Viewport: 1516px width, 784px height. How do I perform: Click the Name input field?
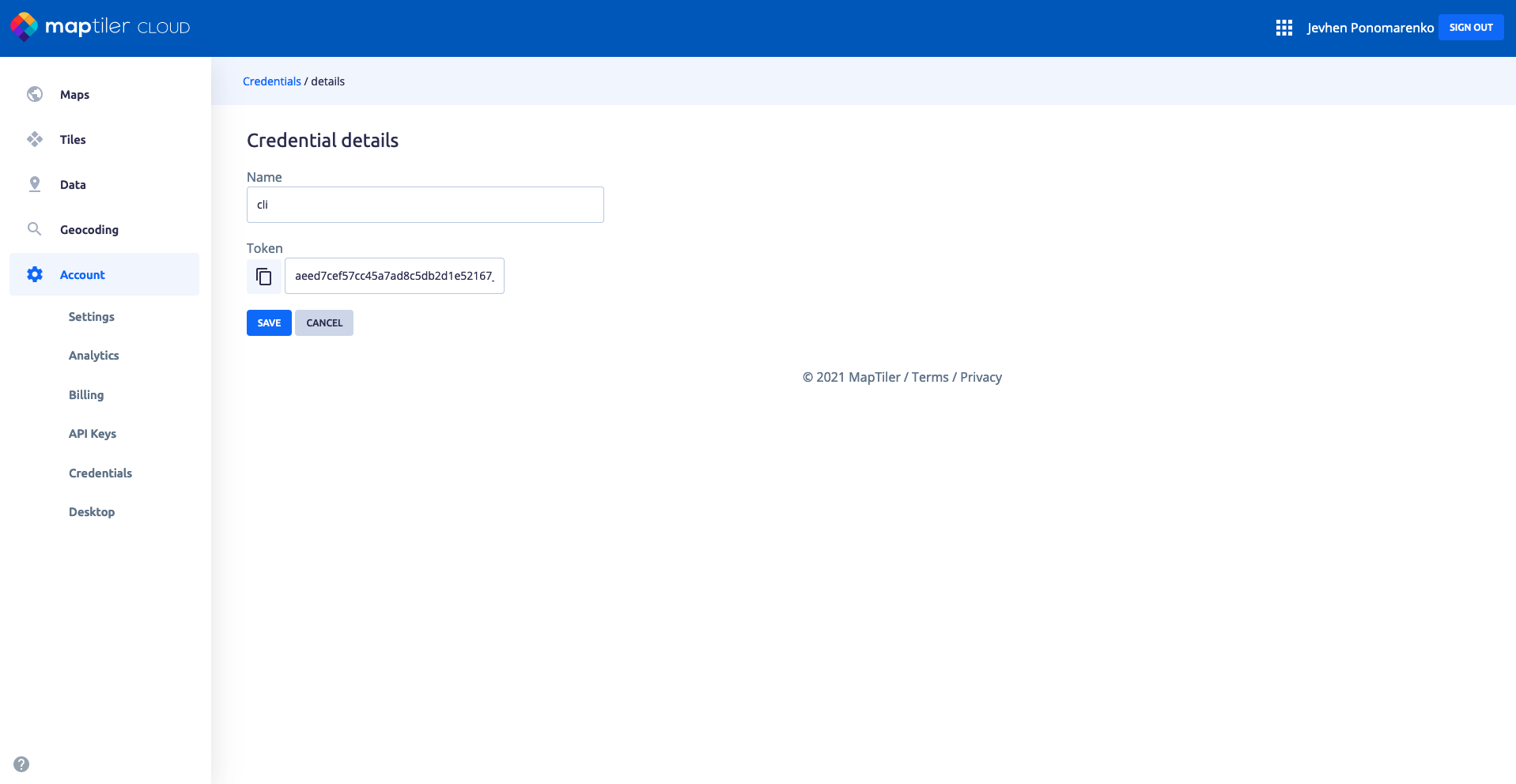(425, 205)
